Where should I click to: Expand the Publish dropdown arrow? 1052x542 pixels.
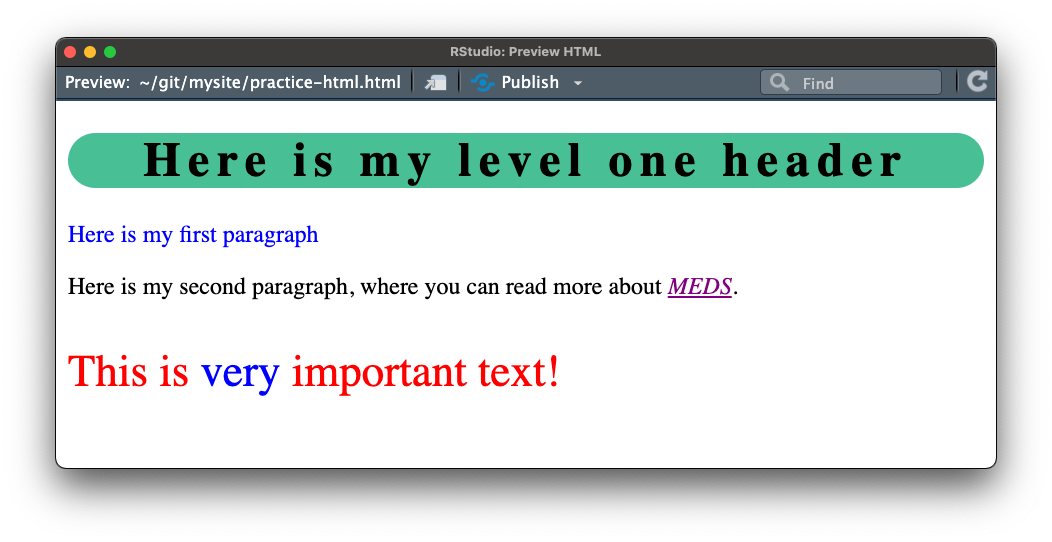[x=578, y=83]
